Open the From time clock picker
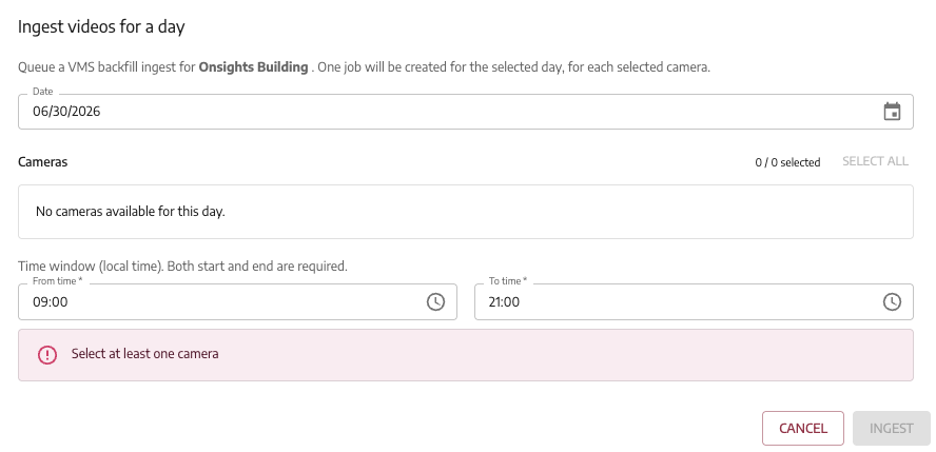This screenshot has height=452, width=936. tap(436, 302)
